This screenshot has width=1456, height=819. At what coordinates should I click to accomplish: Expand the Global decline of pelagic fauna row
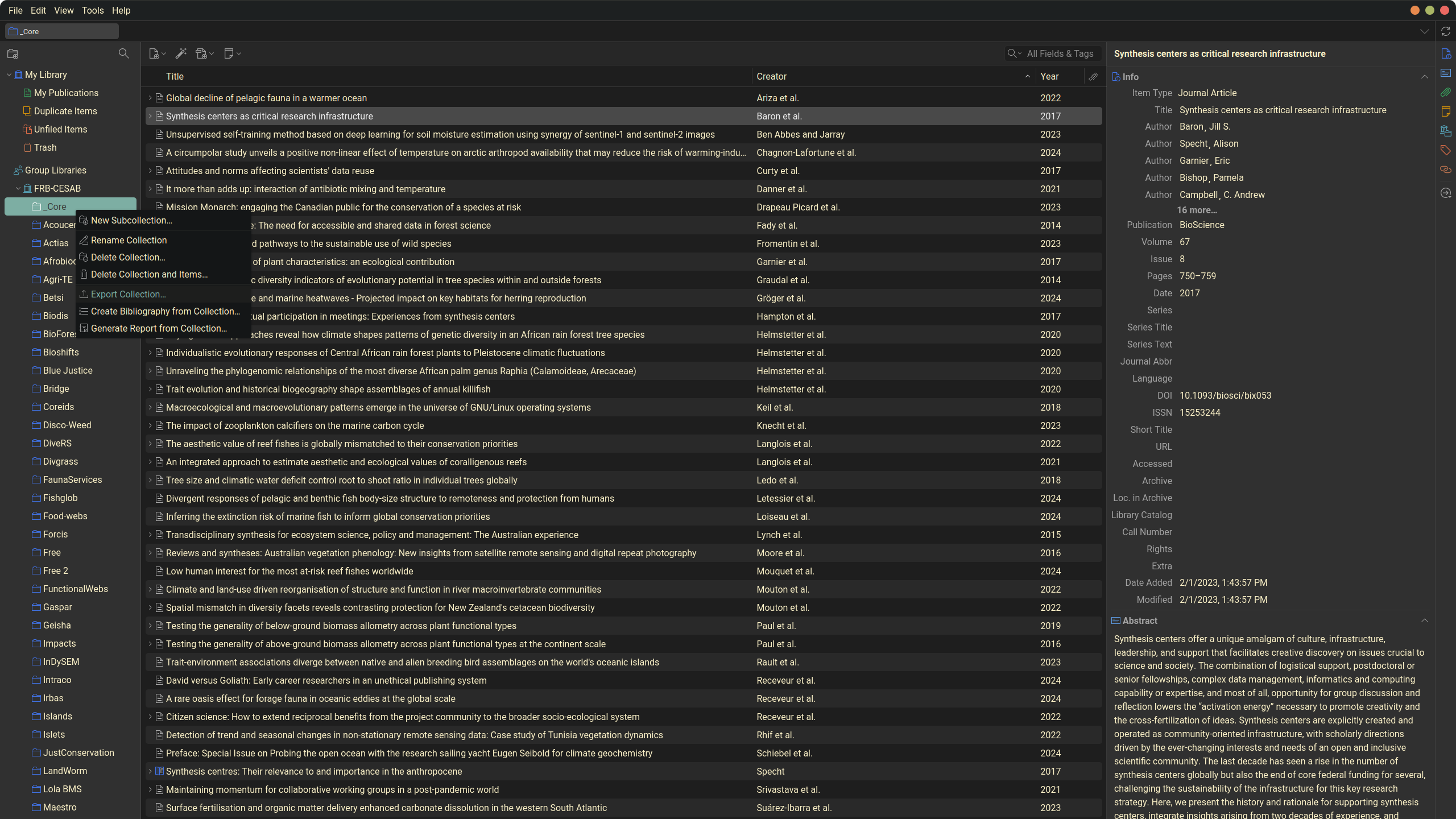click(x=150, y=98)
